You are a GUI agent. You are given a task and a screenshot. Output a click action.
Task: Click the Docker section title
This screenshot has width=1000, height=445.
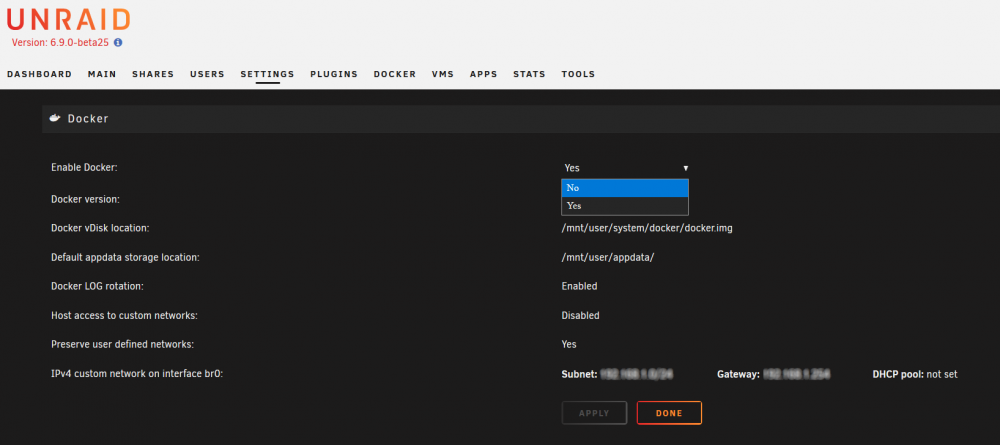[88, 119]
